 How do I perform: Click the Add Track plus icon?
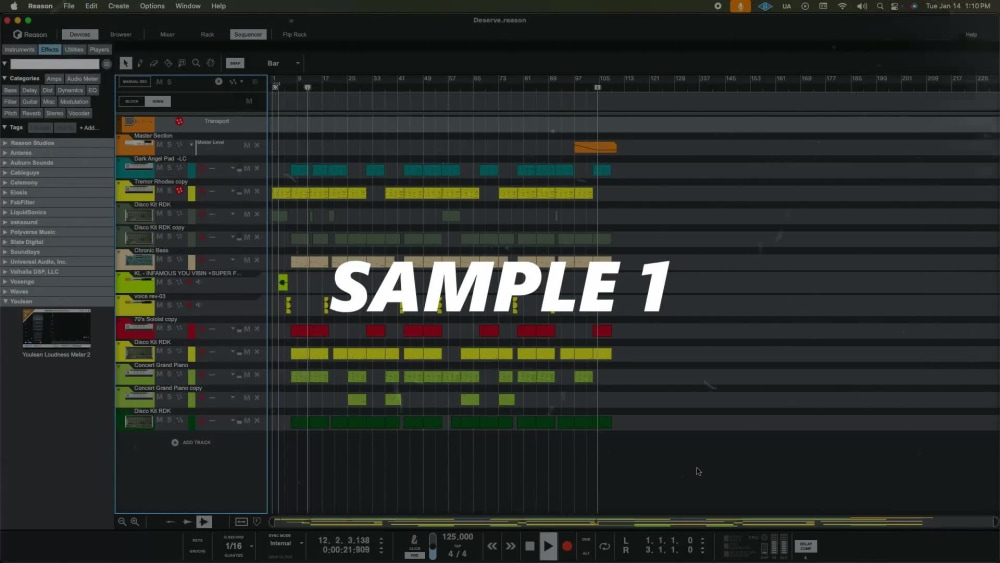[x=175, y=442]
